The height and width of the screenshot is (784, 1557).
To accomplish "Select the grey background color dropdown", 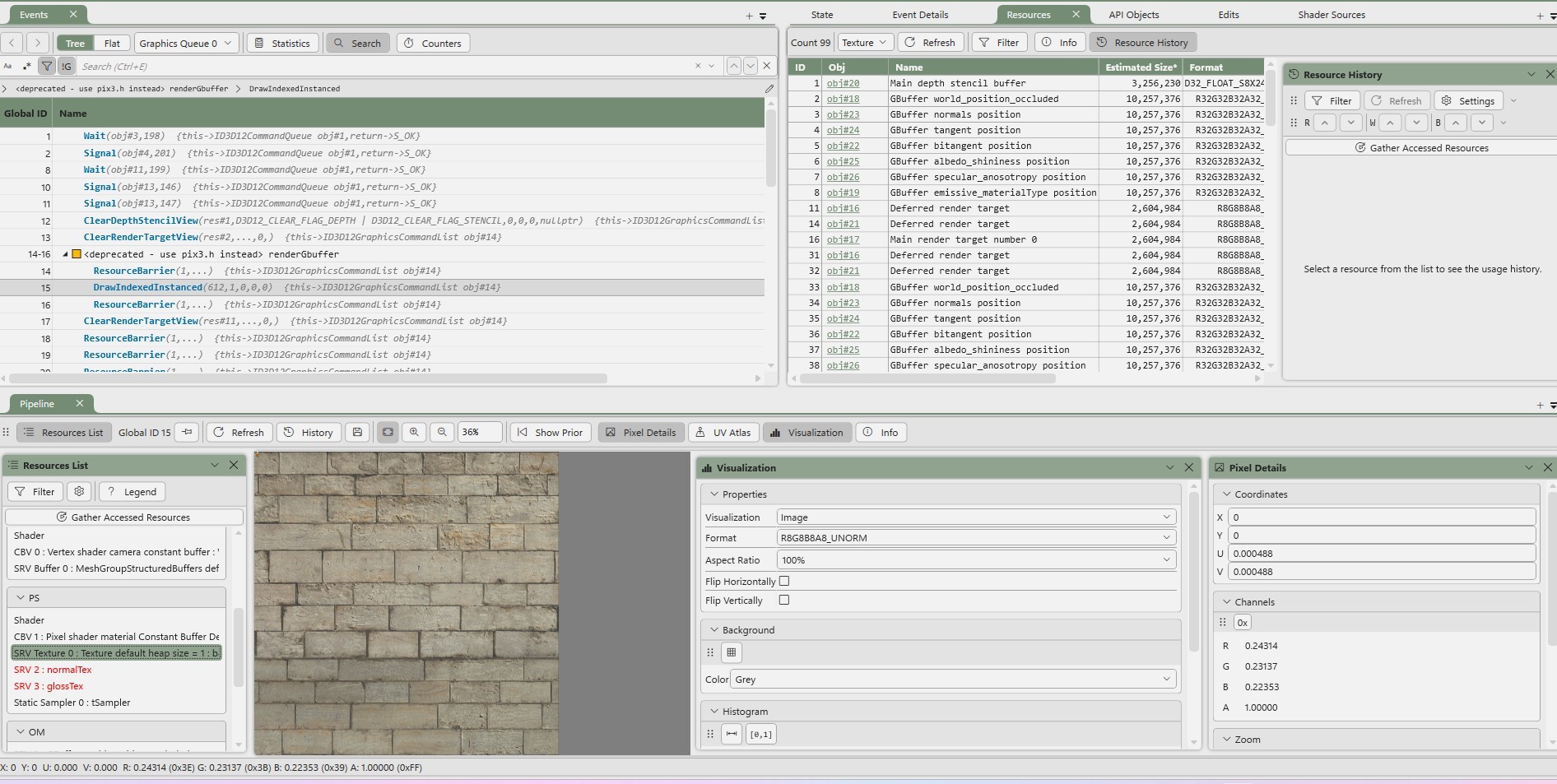I will pyautogui.click(x=953, y=680).
